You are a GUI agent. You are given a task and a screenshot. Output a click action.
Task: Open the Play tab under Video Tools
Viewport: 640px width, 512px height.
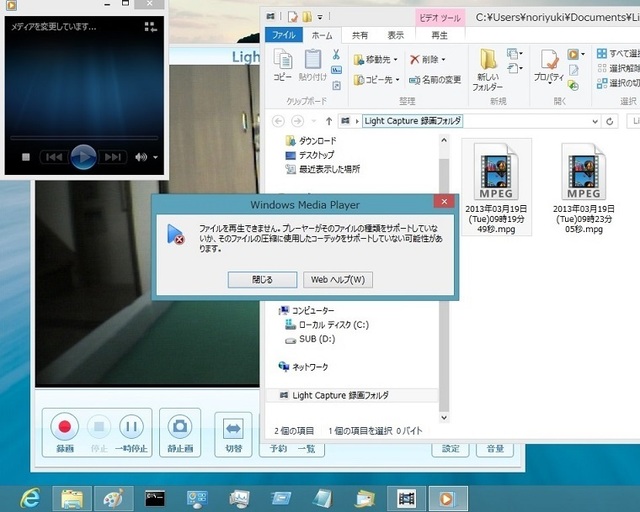440,36
